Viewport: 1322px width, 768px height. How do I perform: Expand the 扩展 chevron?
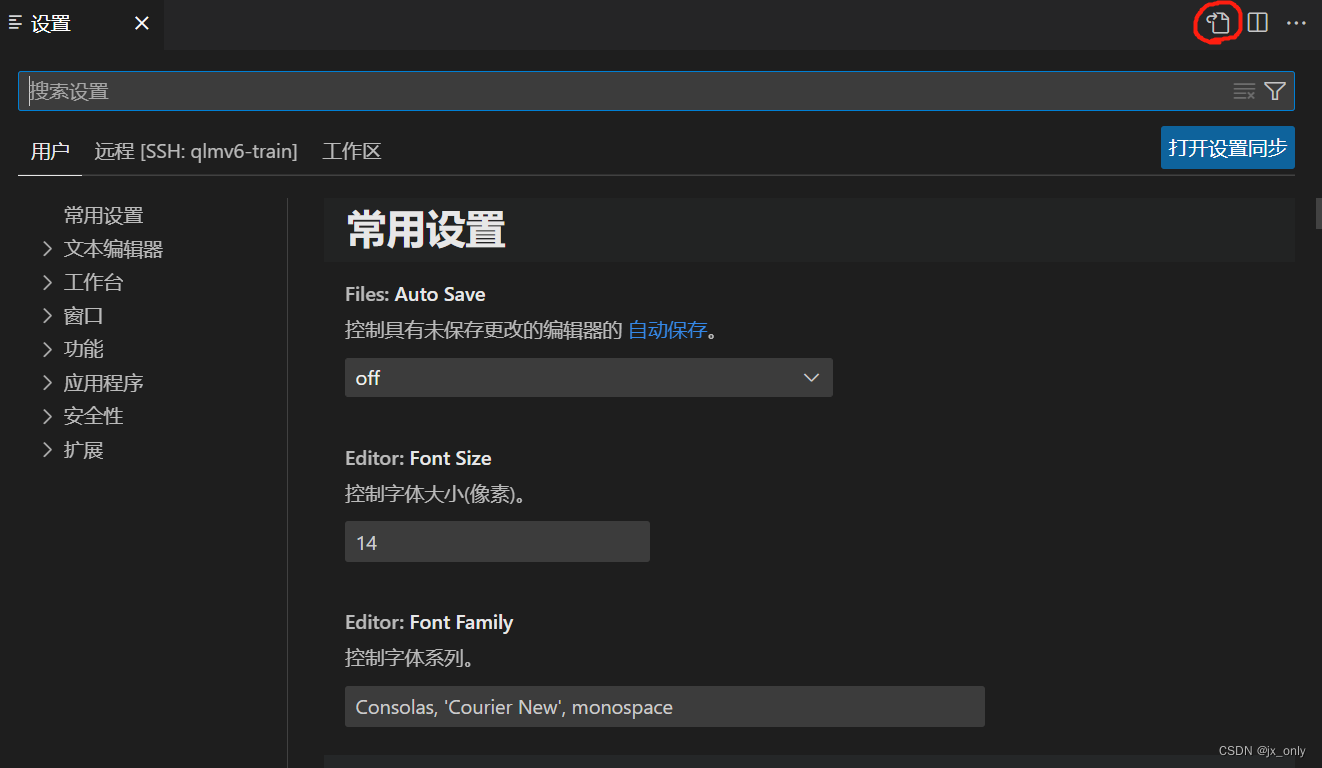click(x=47, y=450)
